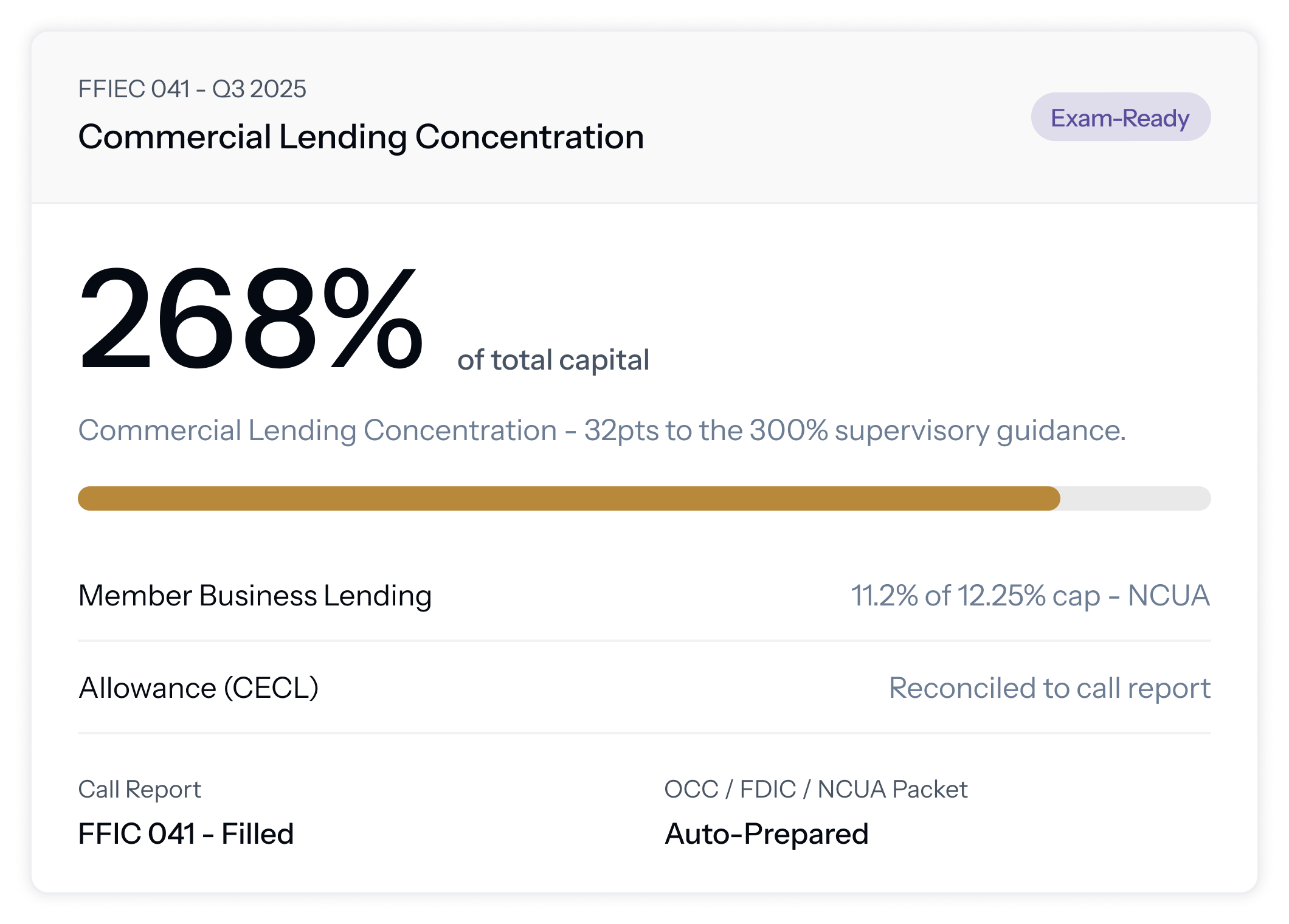
Task: Click the FFIC 041 - Filled value
Action: click(x=186, y=833)
